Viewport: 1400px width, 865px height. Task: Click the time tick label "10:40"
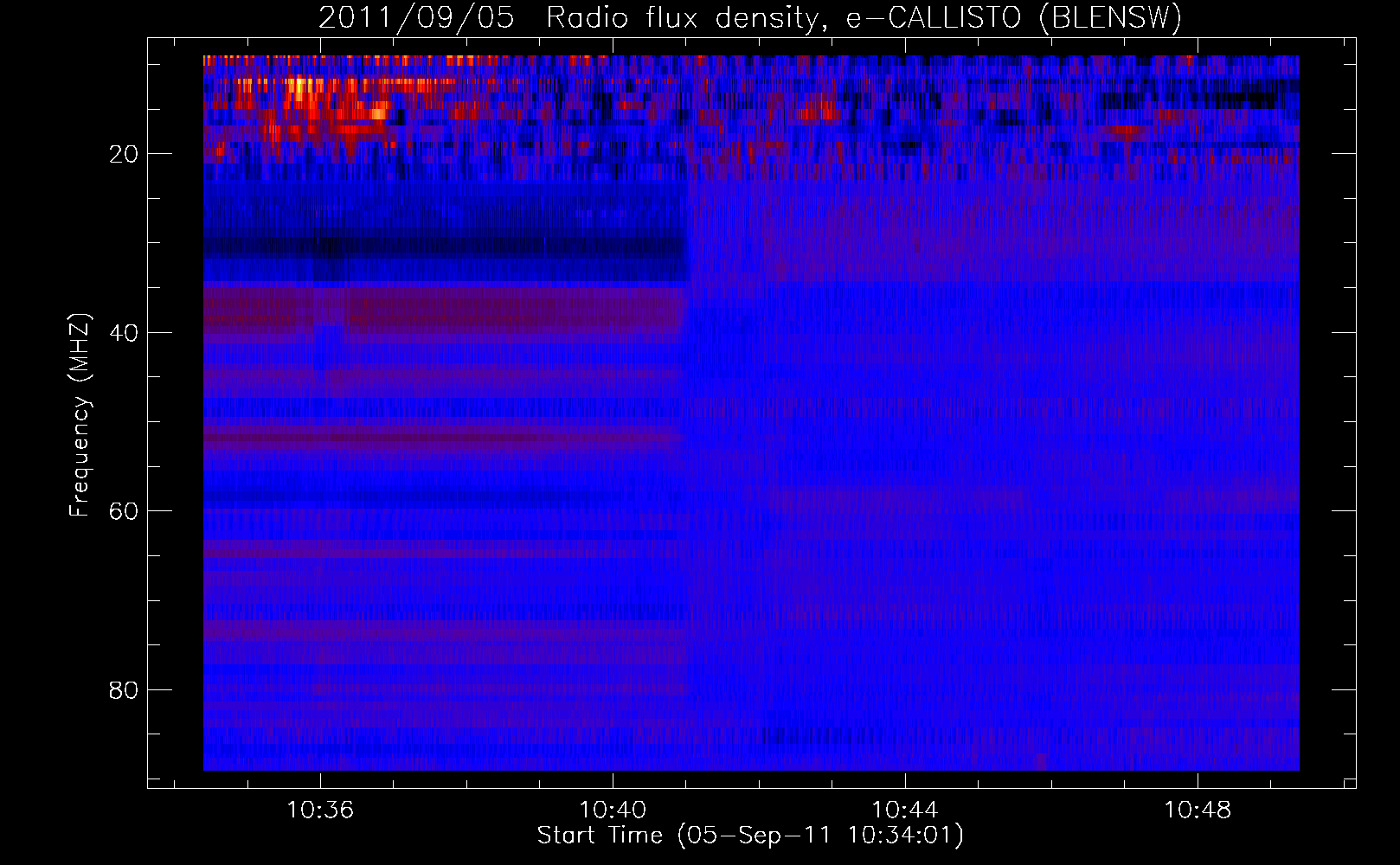tap(613, 811)
